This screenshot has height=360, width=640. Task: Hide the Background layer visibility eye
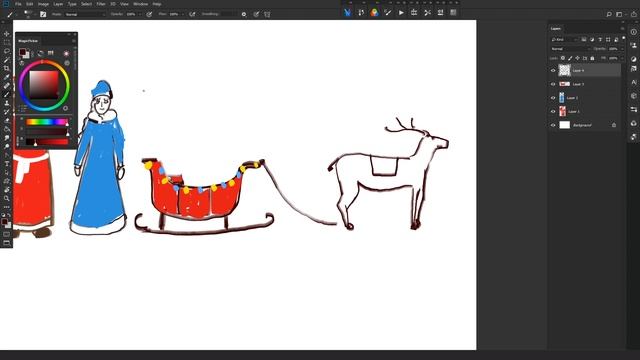553,125
